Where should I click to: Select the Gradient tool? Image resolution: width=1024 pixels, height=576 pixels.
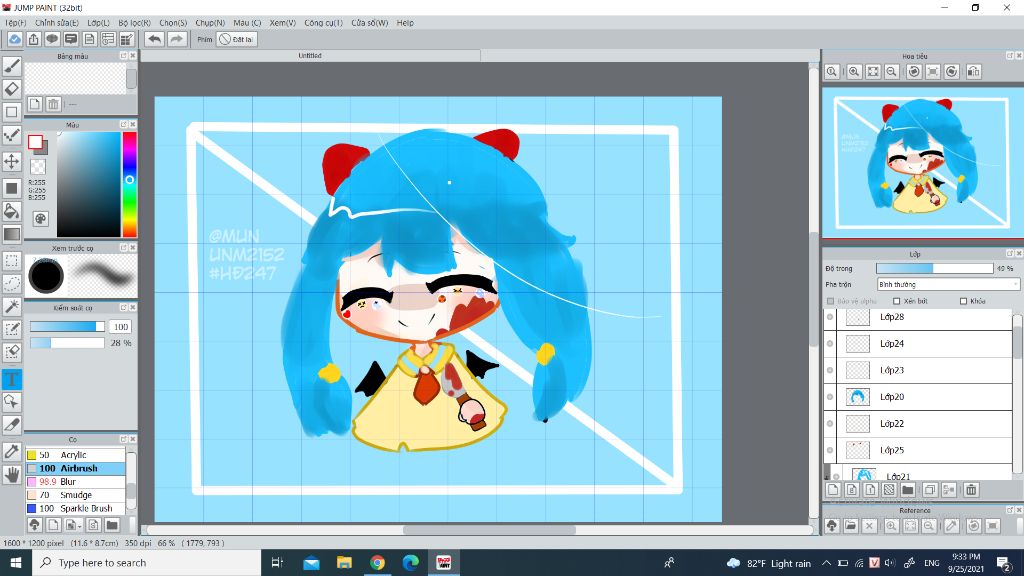pos(12,234)
